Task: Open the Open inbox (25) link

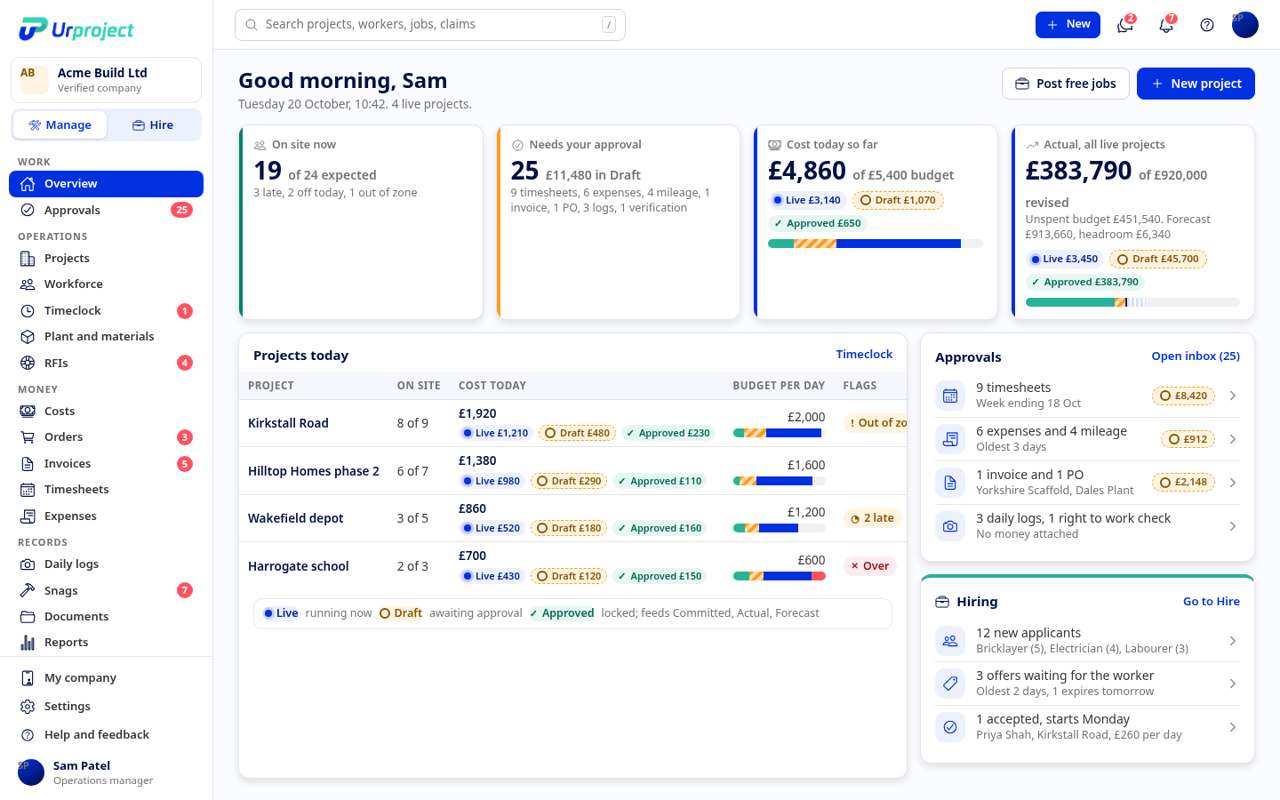Action: point(1195,356)
